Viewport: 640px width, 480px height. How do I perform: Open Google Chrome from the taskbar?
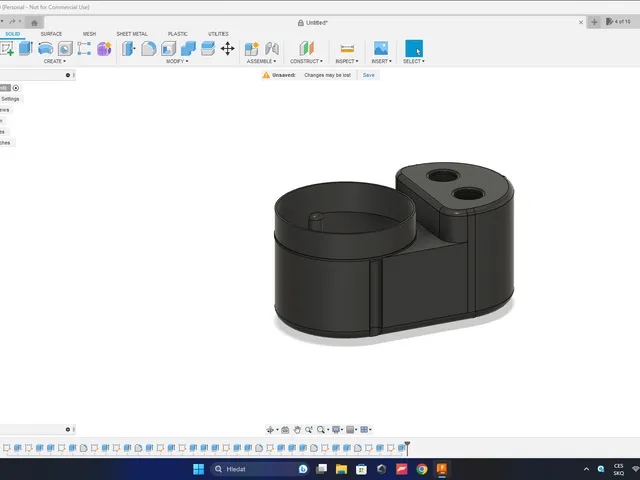click(x=422, y=469)
